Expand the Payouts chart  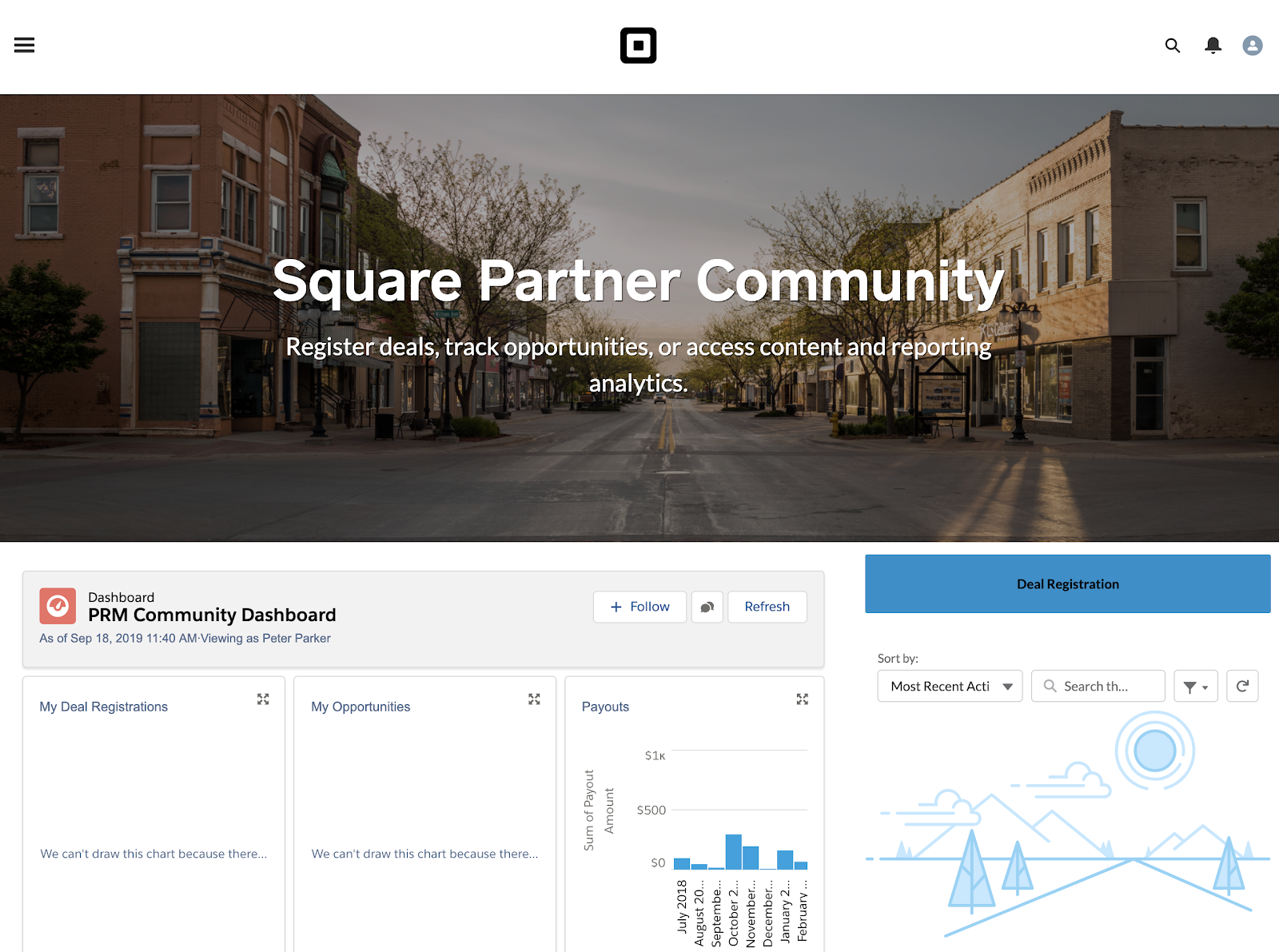click(x=803, y=699)
